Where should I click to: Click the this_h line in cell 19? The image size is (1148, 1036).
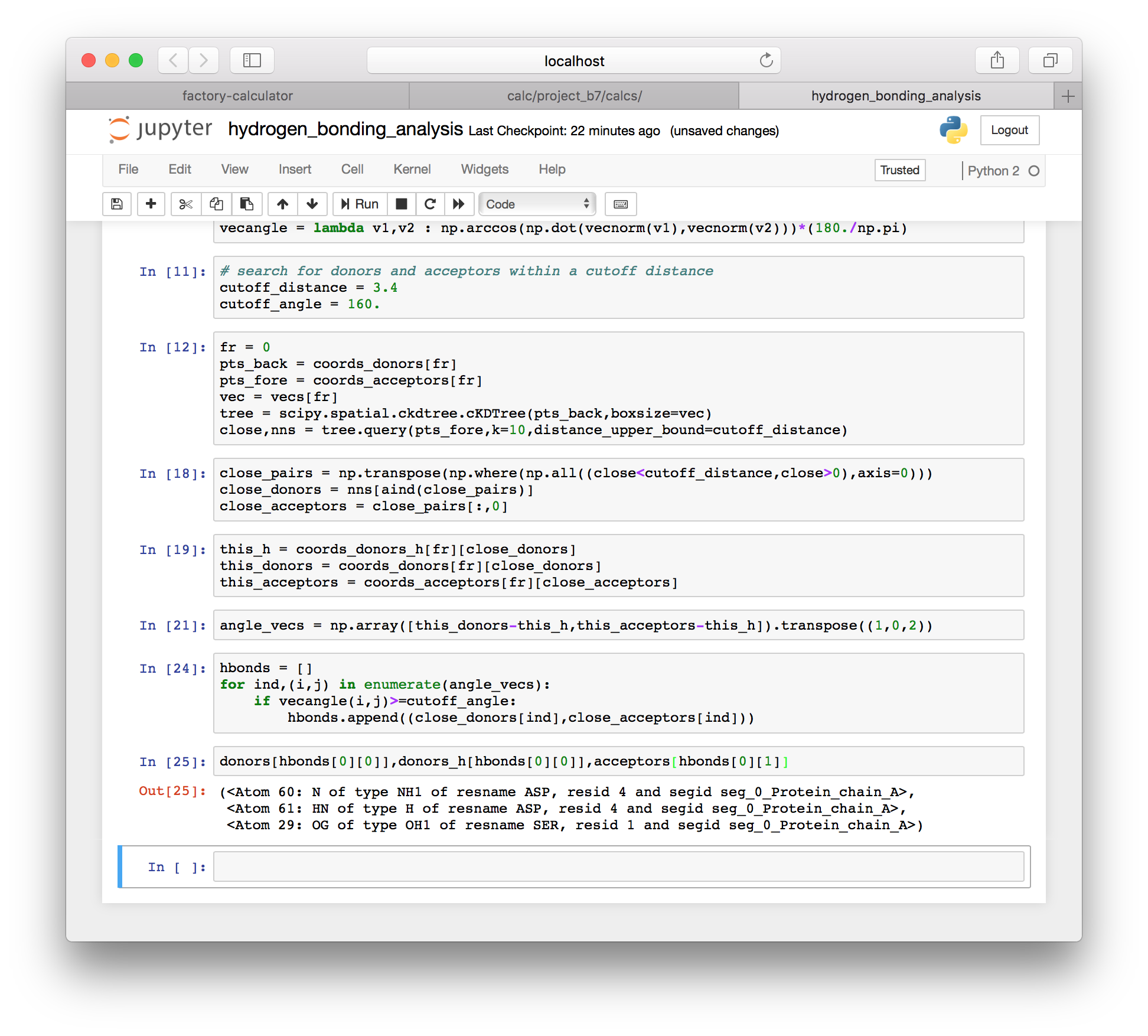(x=397, y=549)
